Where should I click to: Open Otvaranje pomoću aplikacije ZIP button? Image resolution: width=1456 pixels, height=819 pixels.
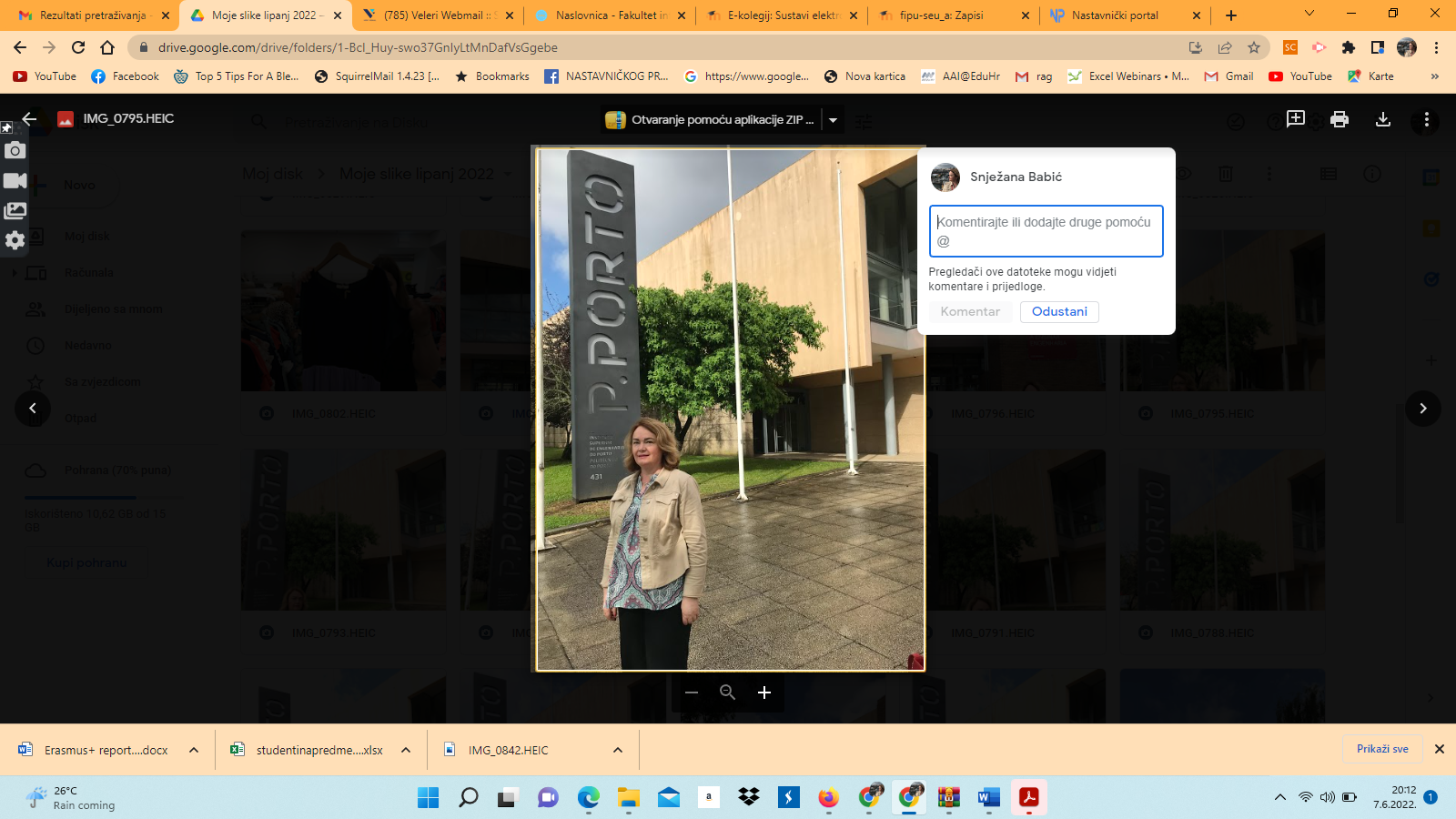(x=712, y=120)
